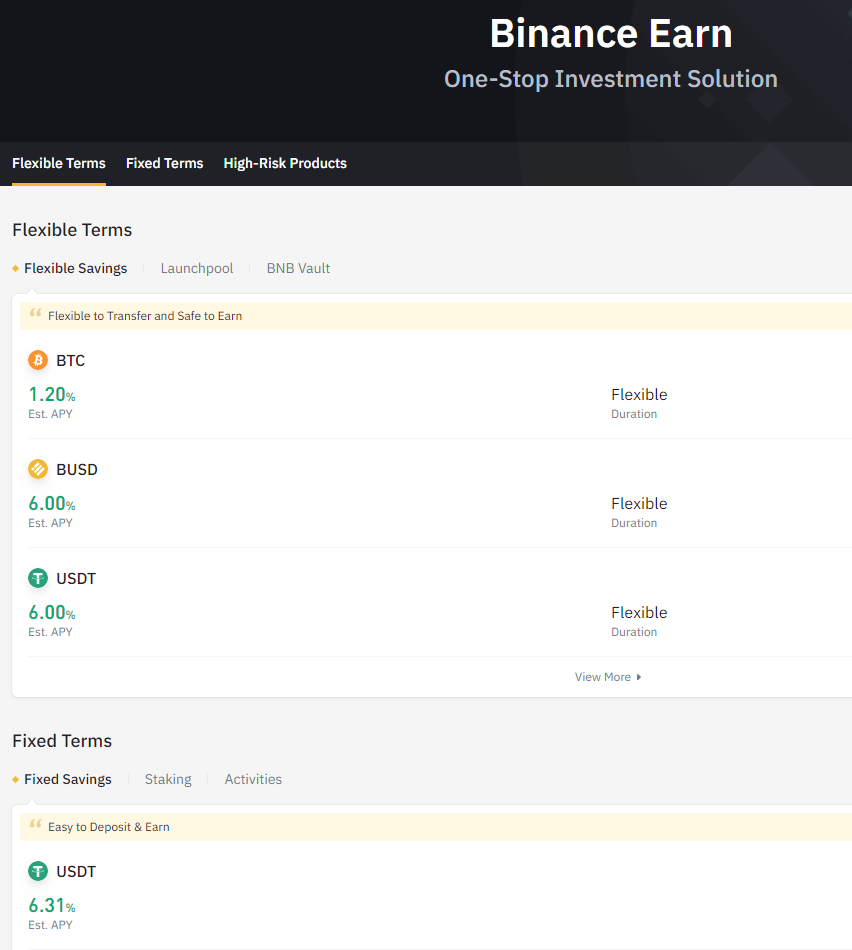Click the Flexible duration text in BUSD row
852x950 pixels.
pos(639,503)
